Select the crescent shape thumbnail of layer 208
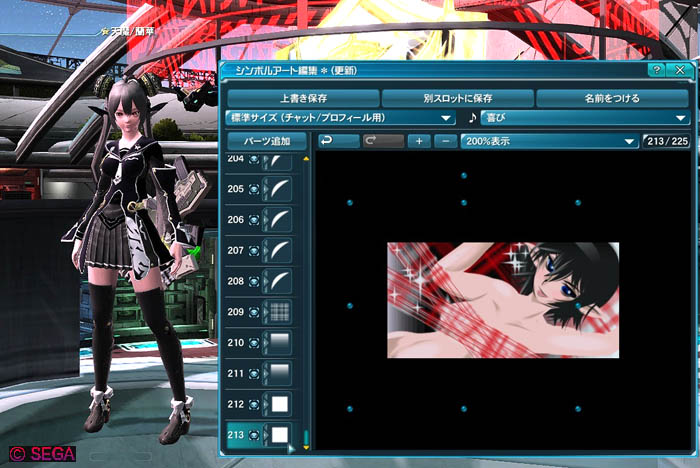This screenshot has height=468, width=700. (x=279, y=281)
